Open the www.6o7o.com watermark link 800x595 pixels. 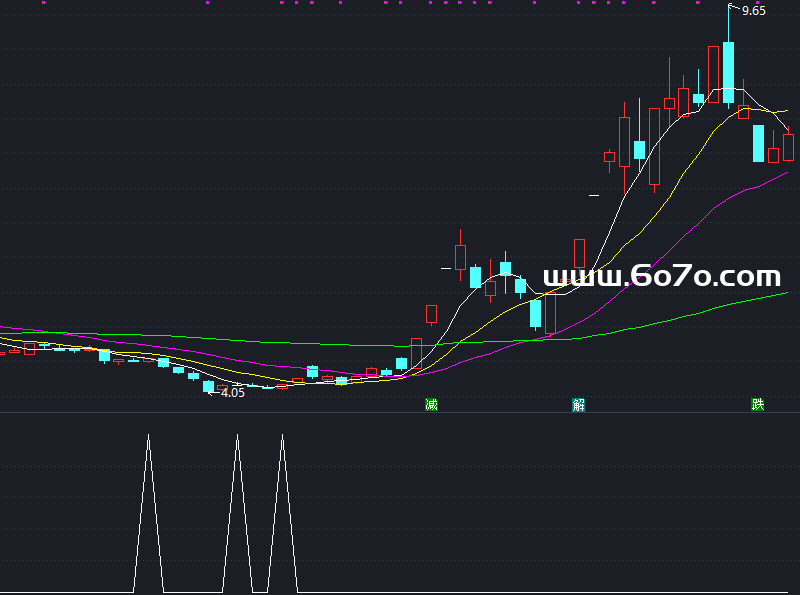[661, 277]
